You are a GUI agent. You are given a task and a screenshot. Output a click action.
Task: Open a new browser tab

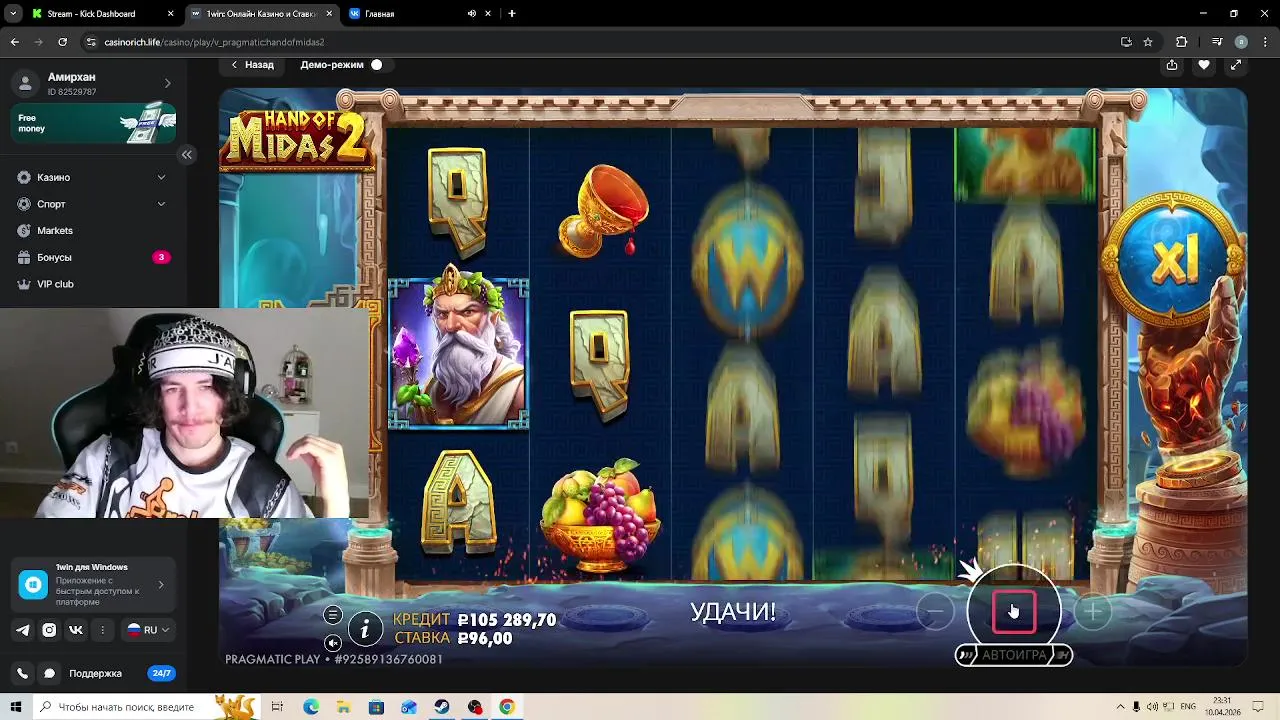point(512,14)
